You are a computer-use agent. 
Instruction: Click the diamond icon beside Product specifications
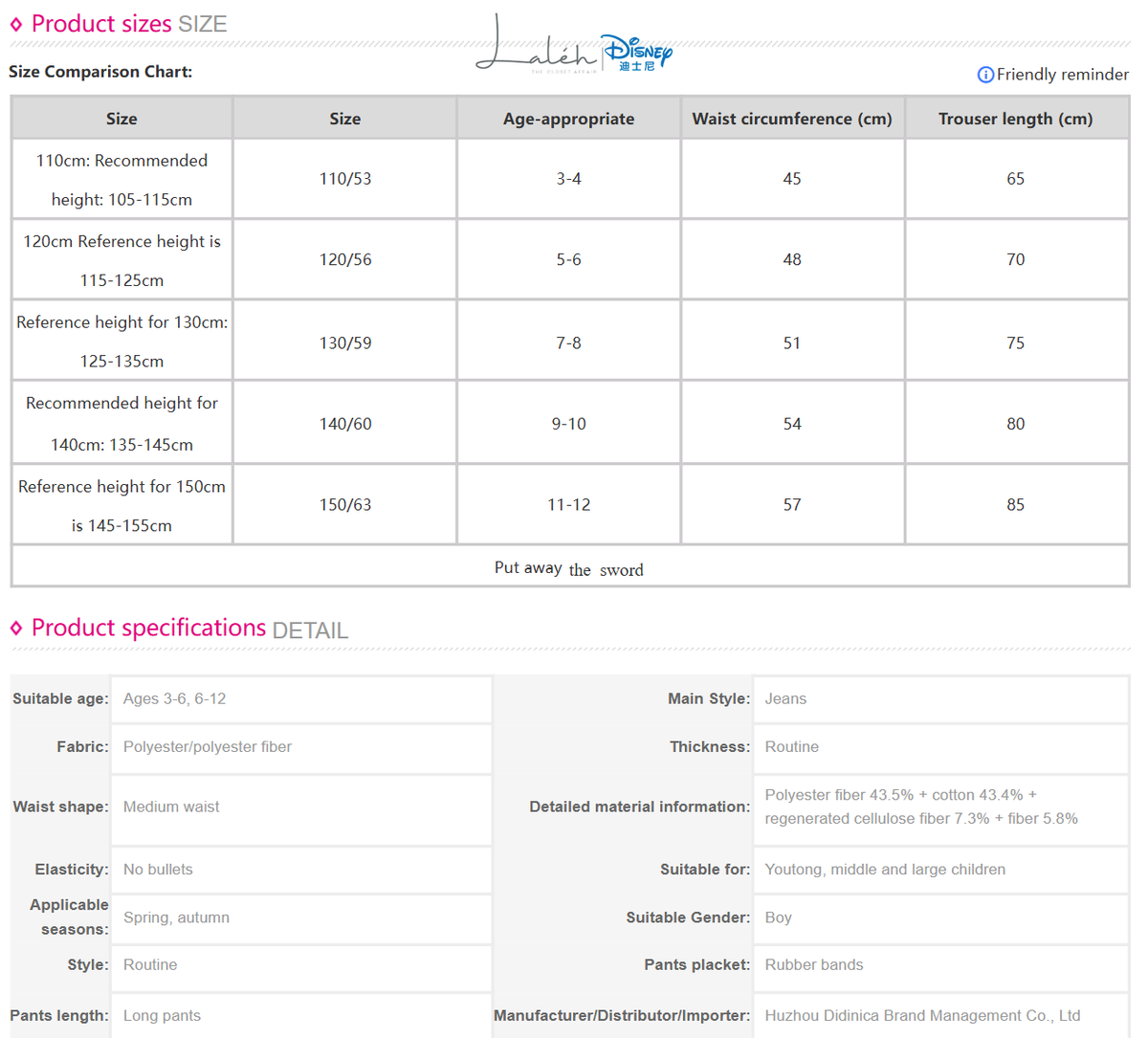point(16,629)
